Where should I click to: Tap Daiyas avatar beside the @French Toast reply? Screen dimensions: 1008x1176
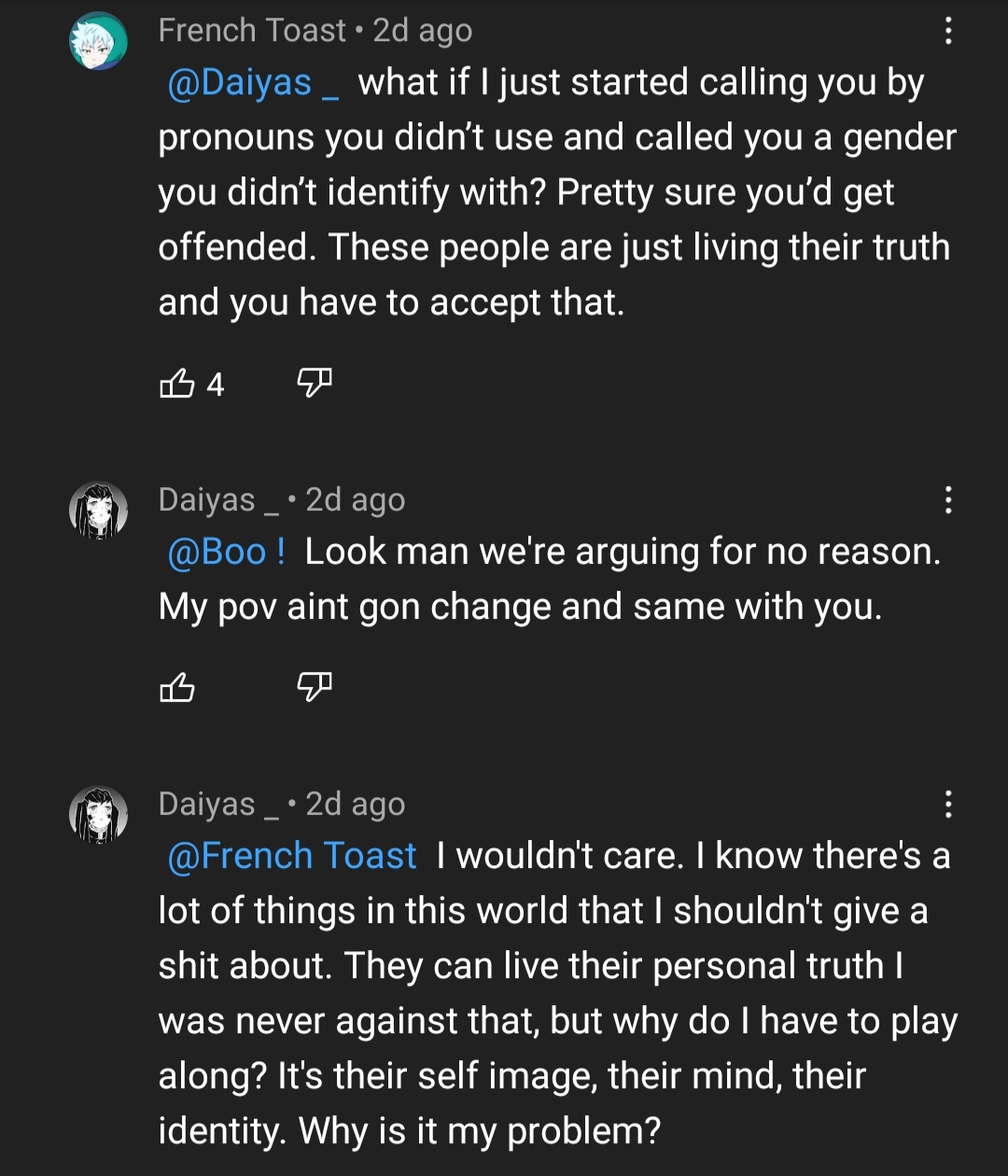[x=99, y=815]
